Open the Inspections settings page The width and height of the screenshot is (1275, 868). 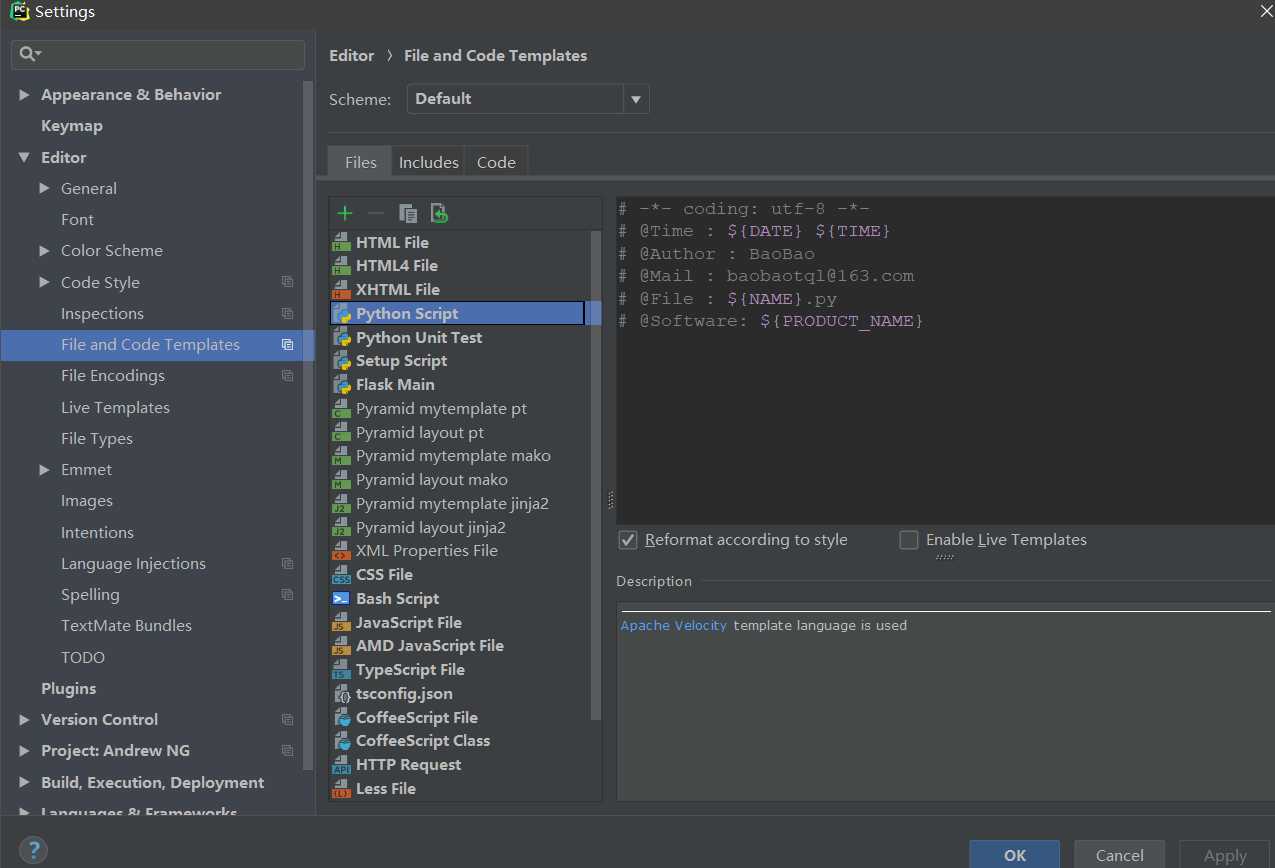click(102, 314)
